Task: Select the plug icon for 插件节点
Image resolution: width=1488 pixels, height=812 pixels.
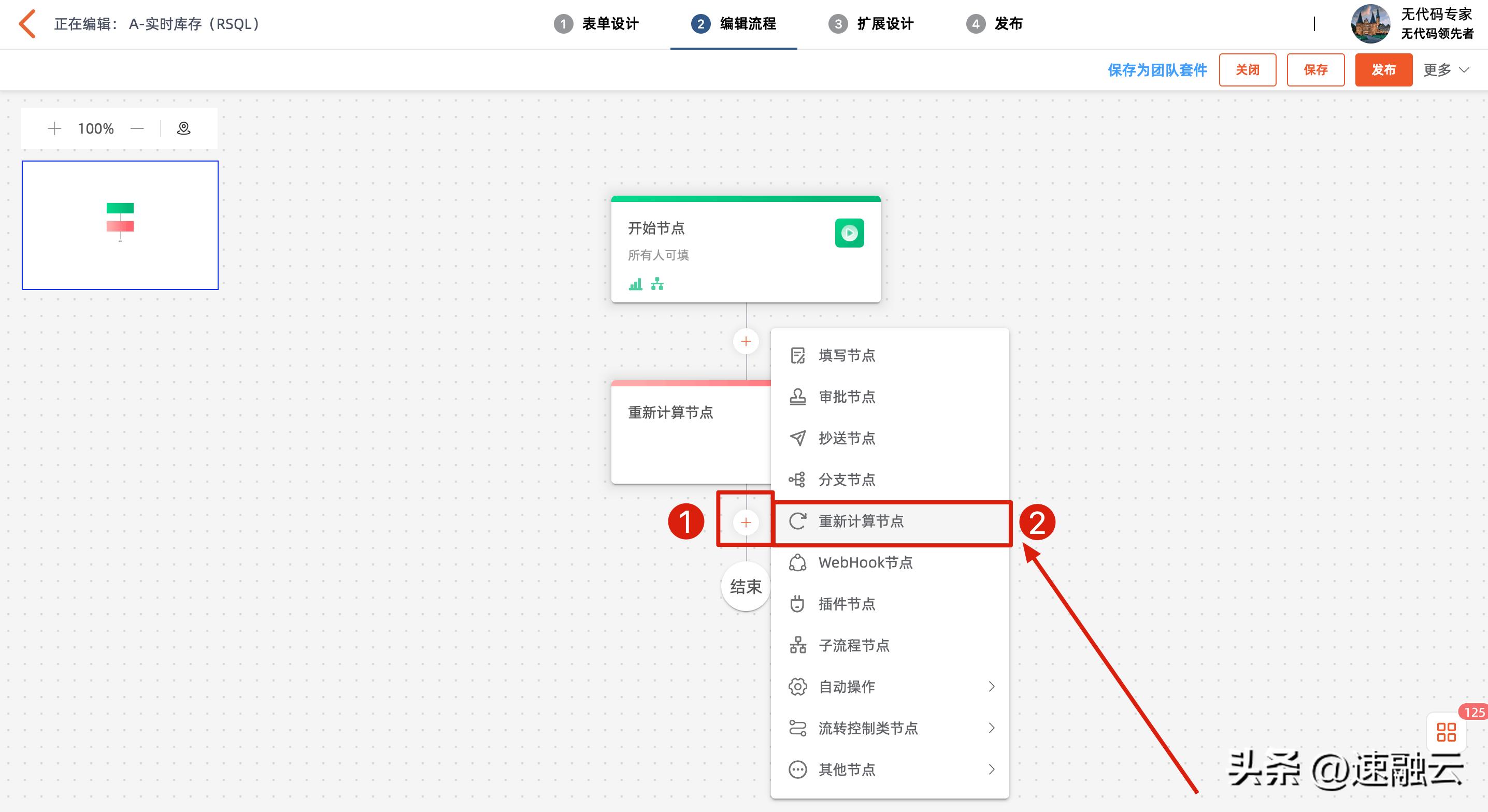Action: pos(798,604)
